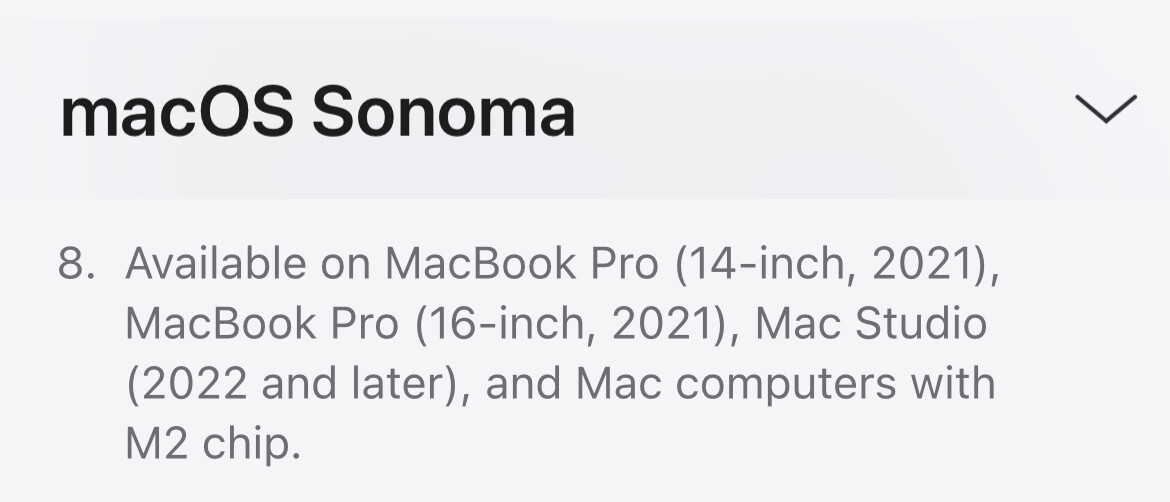Click the word Studio in footnote

[x=921, y=324]
